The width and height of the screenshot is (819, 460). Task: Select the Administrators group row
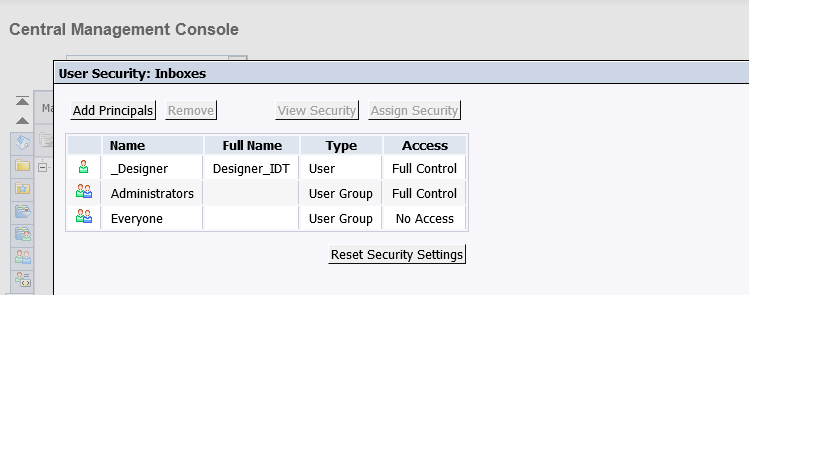pyautogui.click(x=267, y=194)
